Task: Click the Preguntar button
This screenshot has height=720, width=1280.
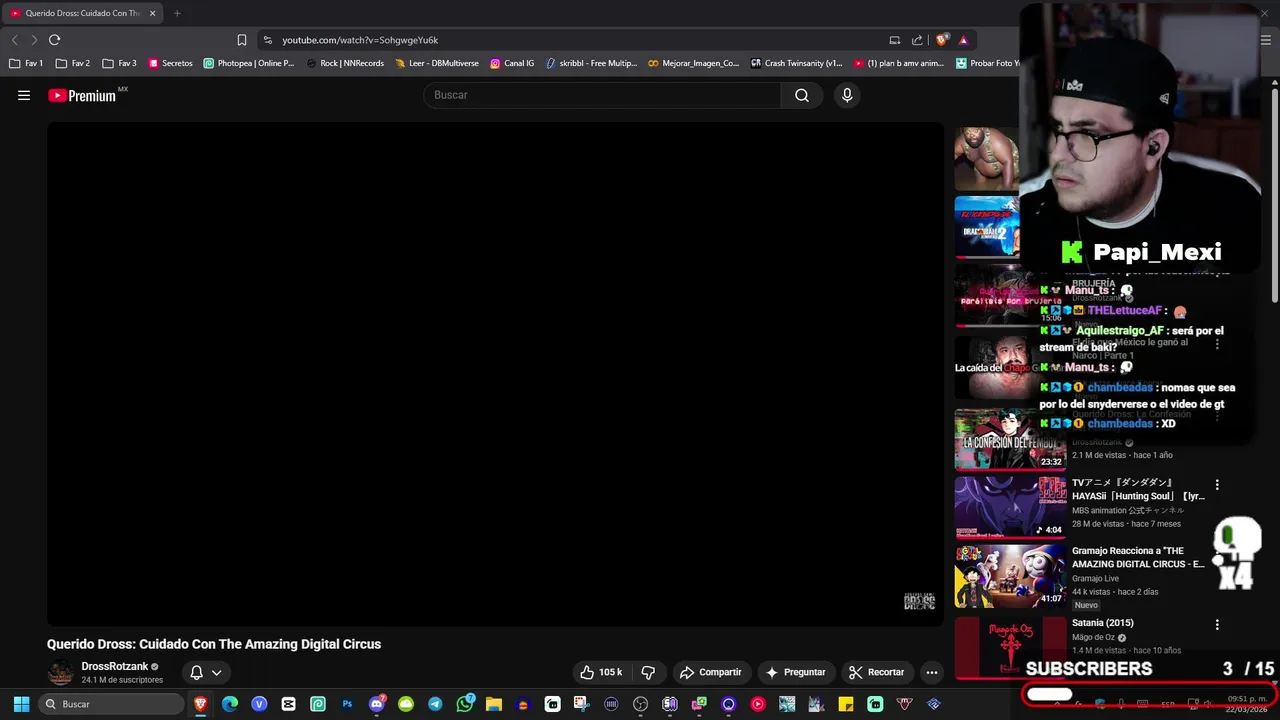Action: pos(795,672)
